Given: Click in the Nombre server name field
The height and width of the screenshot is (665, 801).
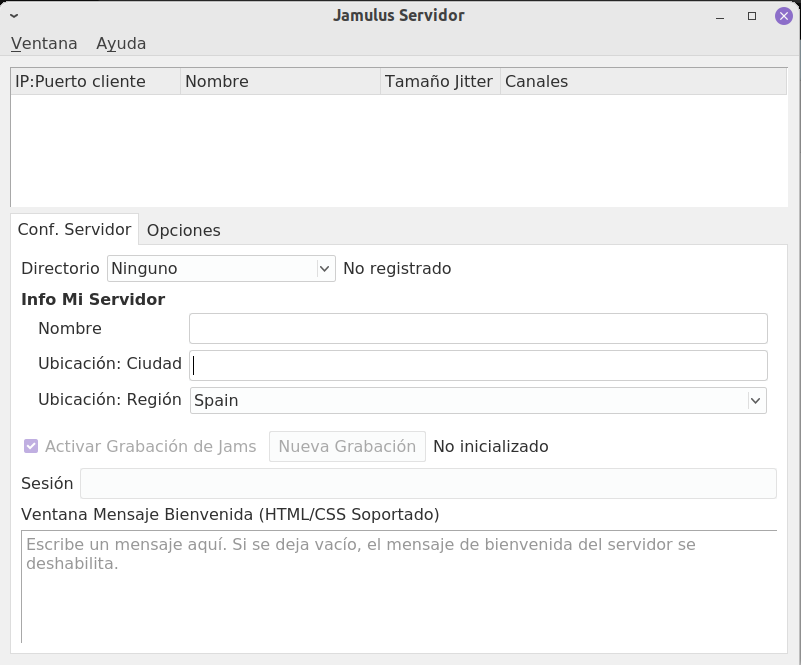Looking at the screenshot, I should pyautogui.click(x=478, y=328).
